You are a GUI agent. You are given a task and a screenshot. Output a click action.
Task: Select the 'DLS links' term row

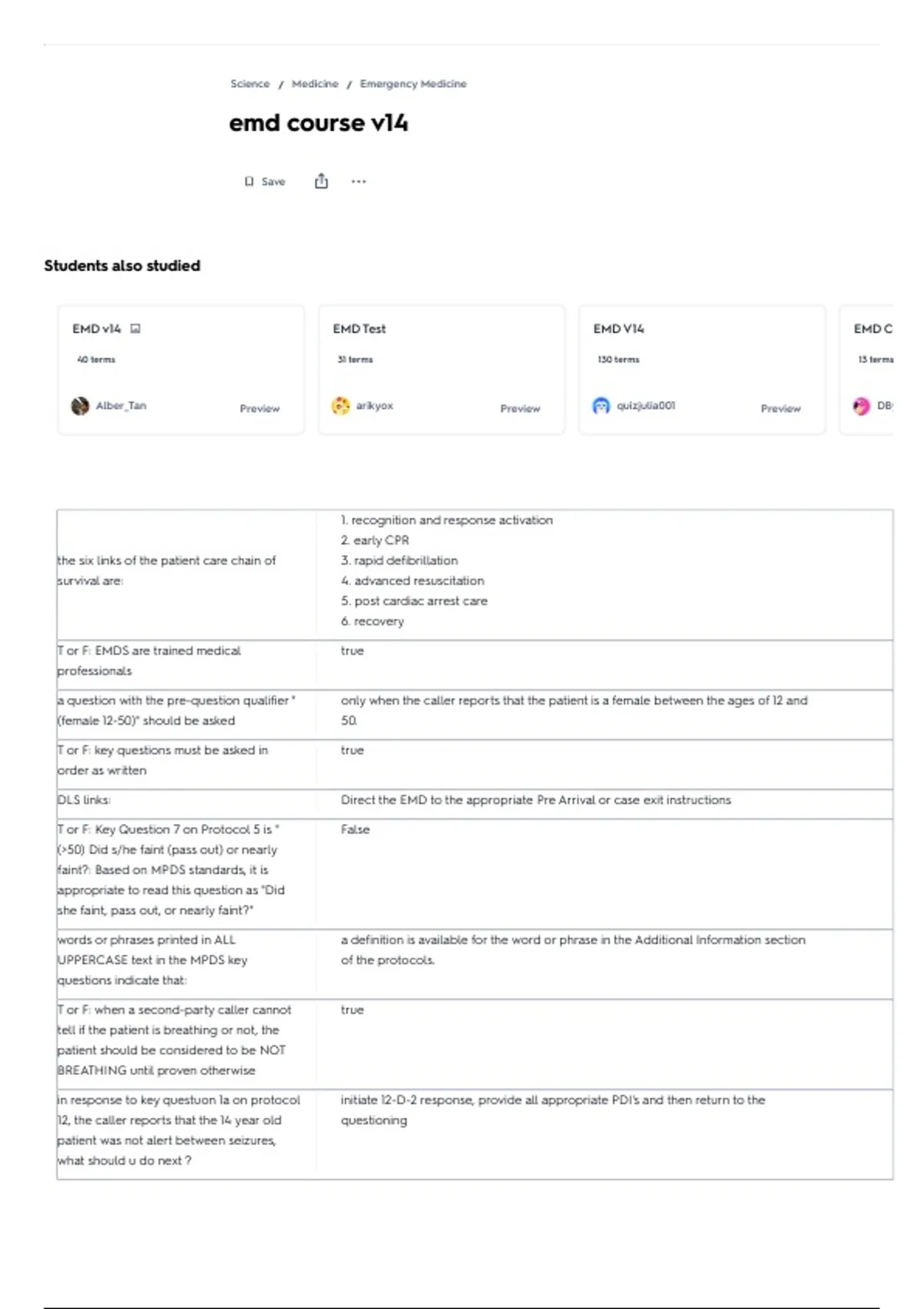[x=474, y=801]
